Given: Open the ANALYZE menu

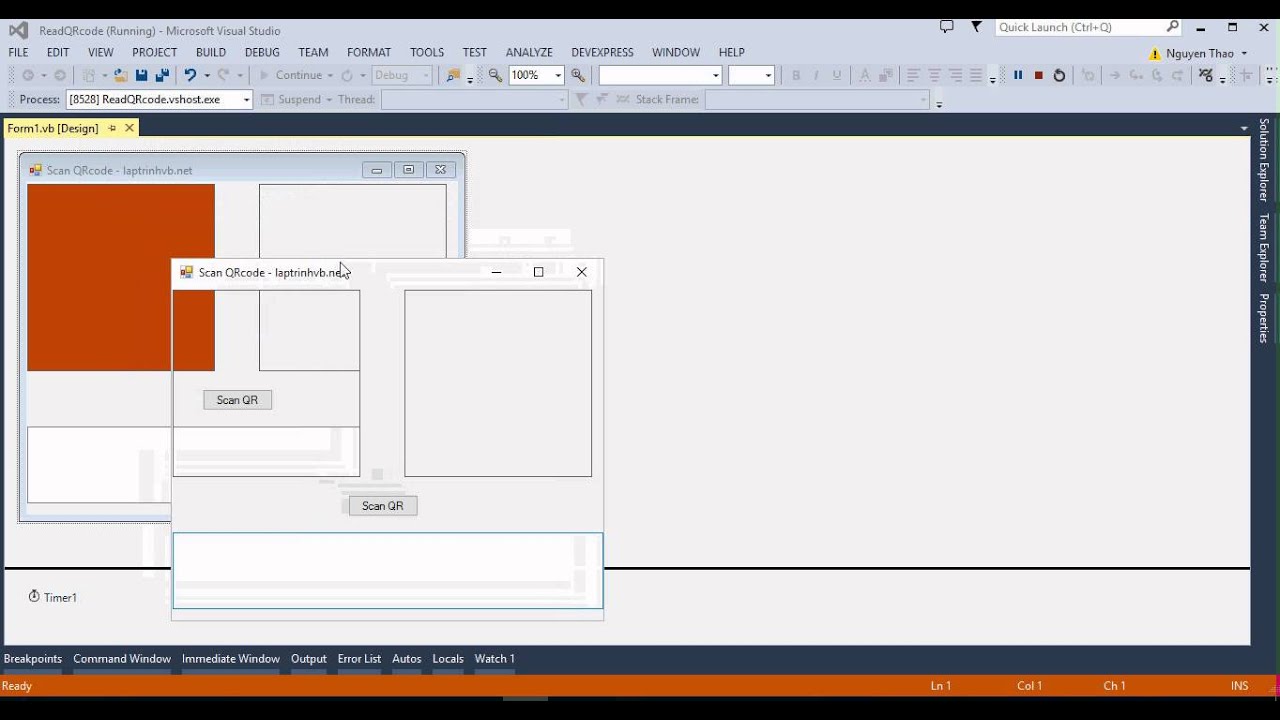Looking at the screenshot, I should [529, 52].
